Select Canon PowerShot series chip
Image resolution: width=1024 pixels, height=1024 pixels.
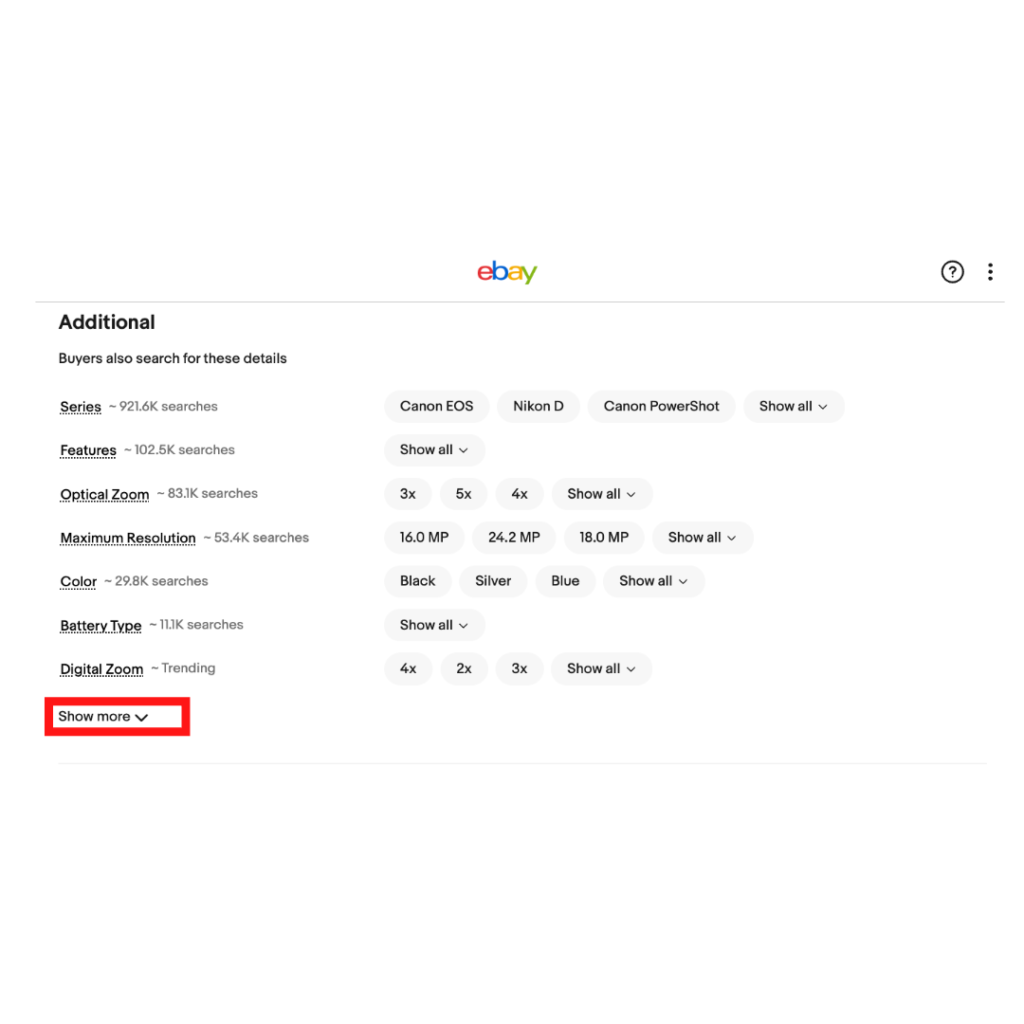[x=661, y=406]
